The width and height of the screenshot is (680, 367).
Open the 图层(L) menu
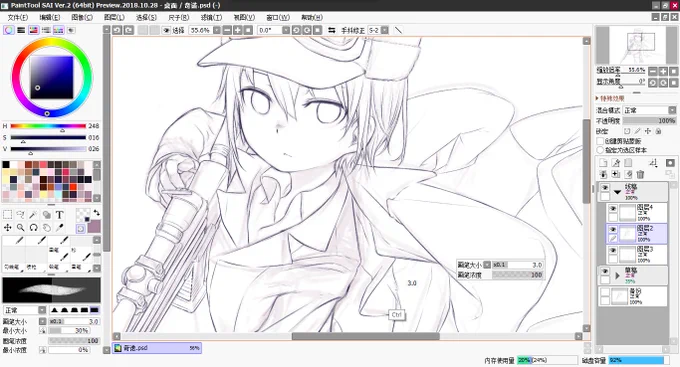[x=114, y=17]
